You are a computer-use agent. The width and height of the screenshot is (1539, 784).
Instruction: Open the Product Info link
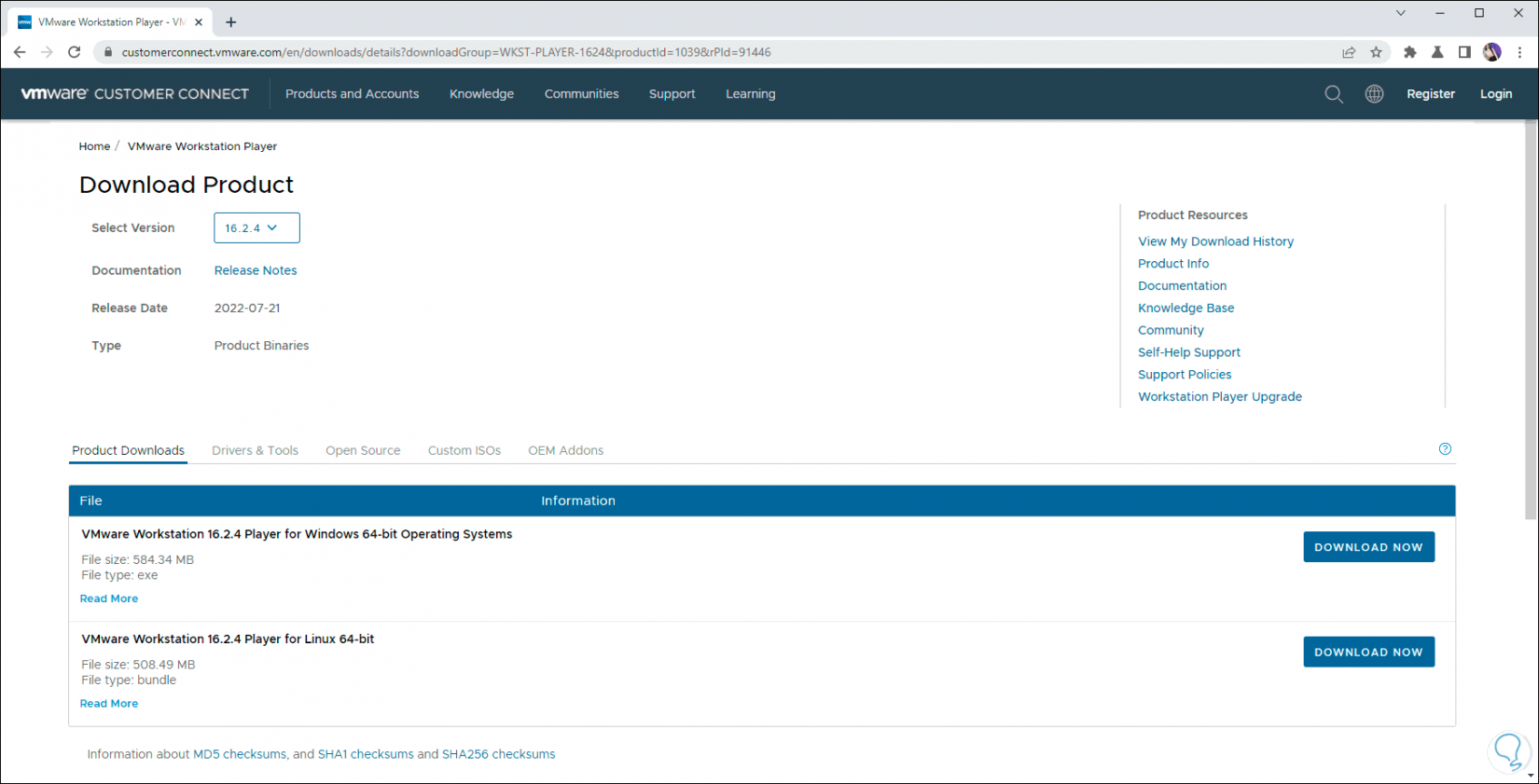1173,264
